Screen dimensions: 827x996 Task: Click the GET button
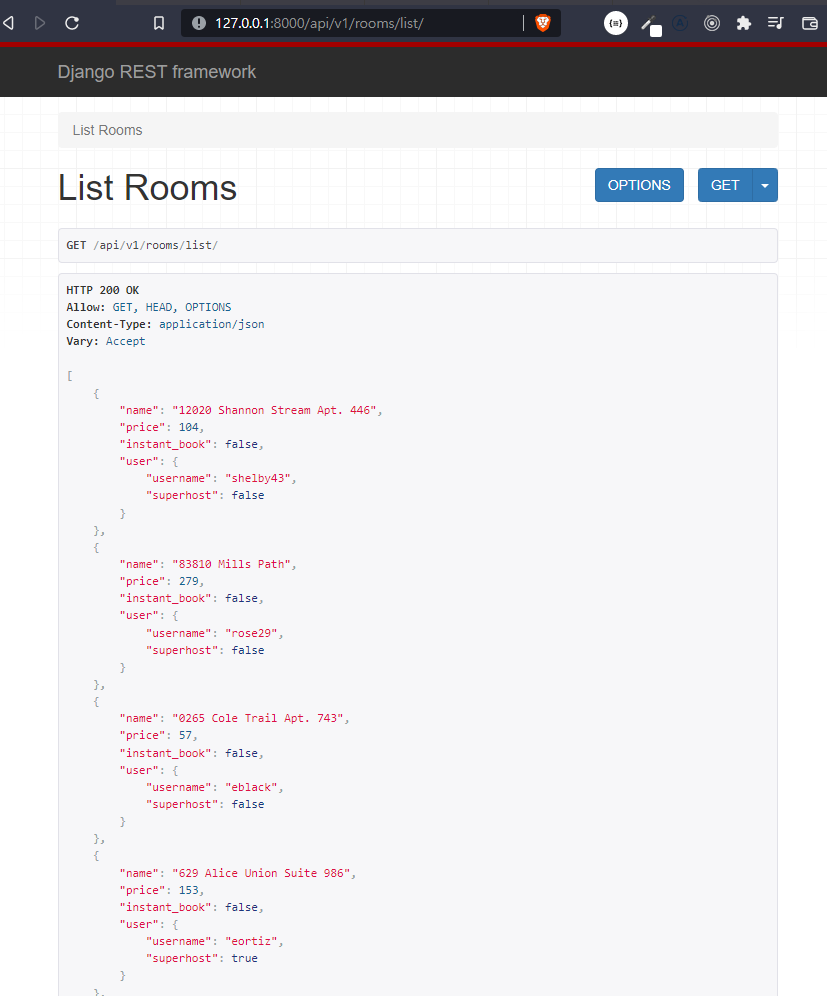725,185
